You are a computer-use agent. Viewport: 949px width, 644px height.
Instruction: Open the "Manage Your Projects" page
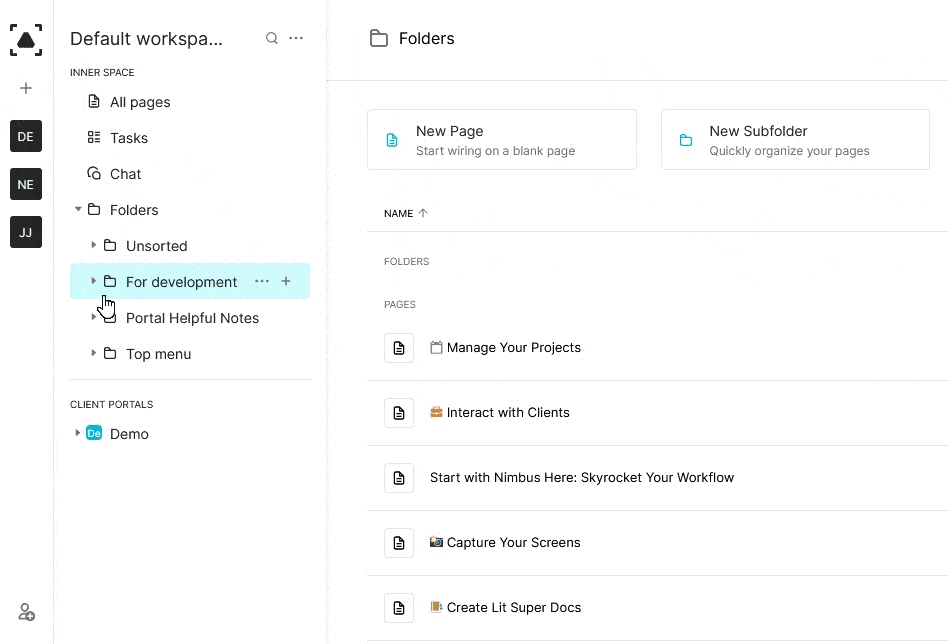click(x=514, y=347)
